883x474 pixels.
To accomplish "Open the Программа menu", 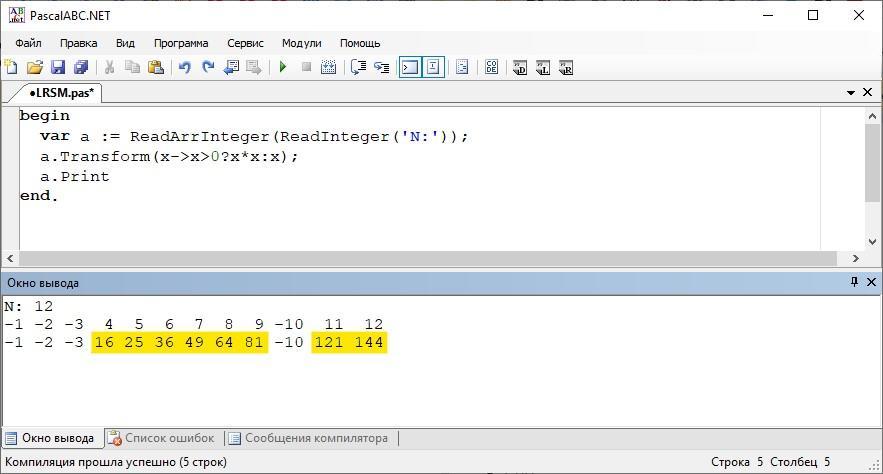I will [x=181, y=43].
